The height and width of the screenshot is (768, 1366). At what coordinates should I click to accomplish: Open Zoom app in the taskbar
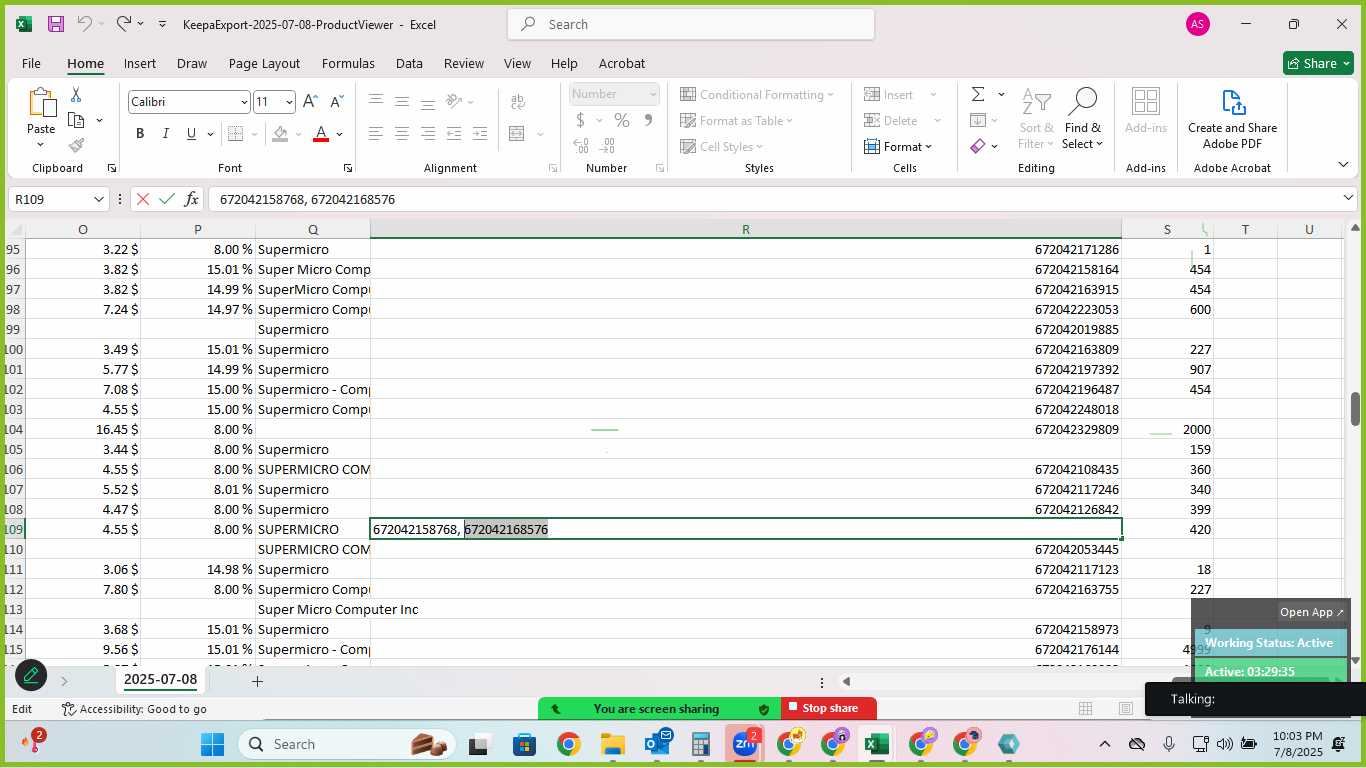pyautogui.click(x=744, y=744)
